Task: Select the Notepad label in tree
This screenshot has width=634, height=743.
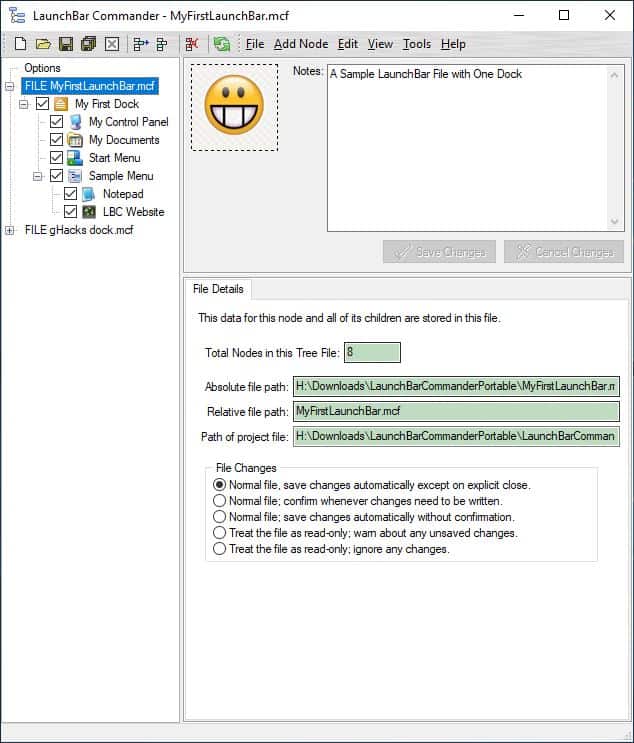Action: (123, 194)
